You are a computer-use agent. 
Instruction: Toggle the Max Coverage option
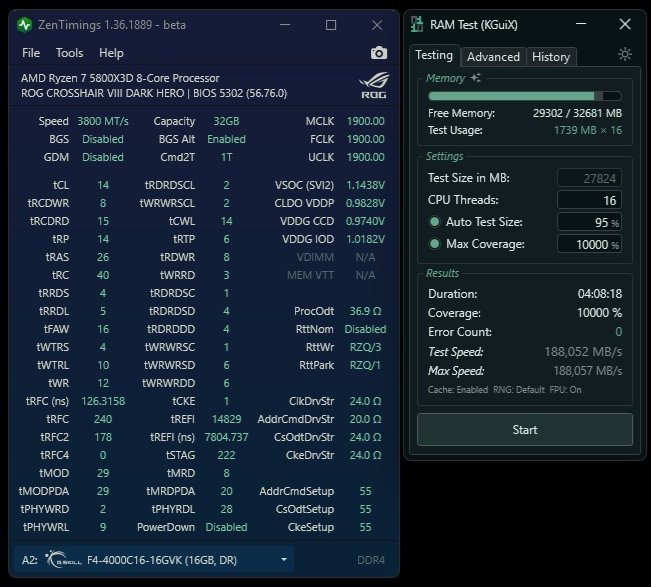tap(435, 244)
